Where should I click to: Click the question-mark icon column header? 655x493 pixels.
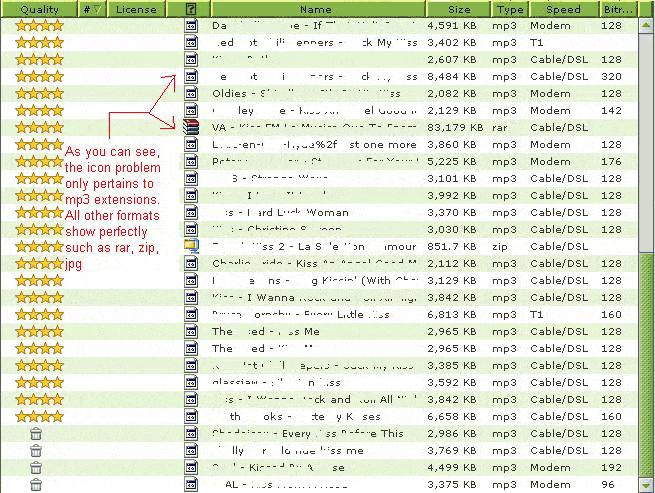coord(191,8)
